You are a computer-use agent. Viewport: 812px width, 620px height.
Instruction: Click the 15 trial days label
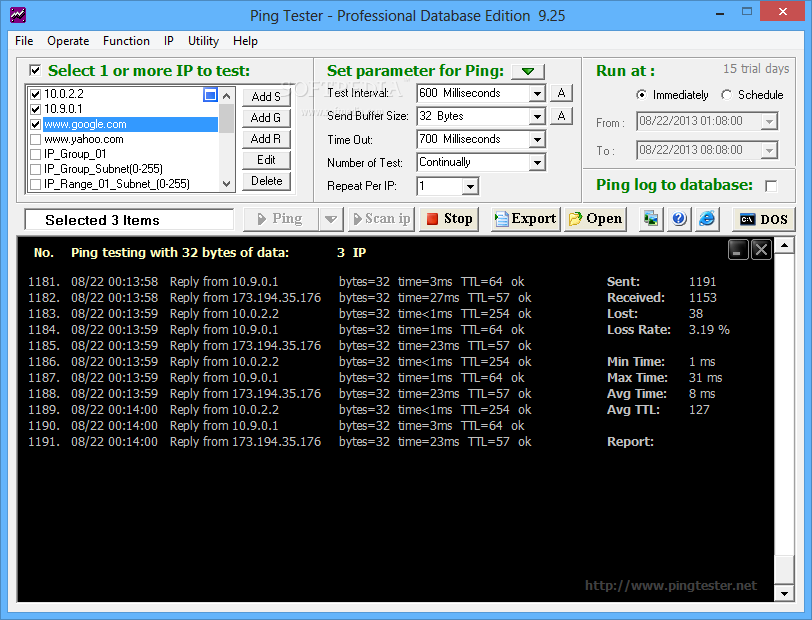756,68
